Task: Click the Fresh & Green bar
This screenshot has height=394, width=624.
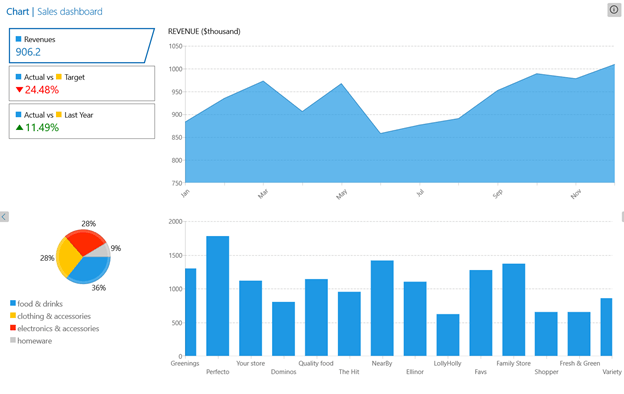Action: coord(579,334)
